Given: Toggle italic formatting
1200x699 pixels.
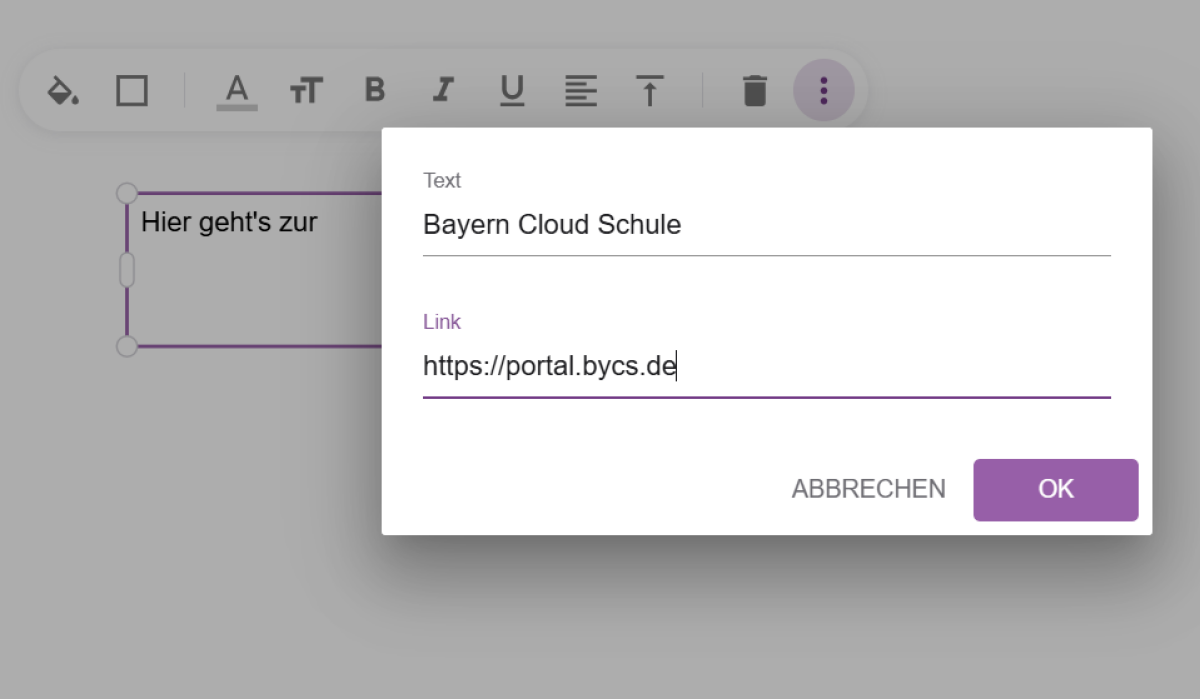Looking at the screenshot, I should [443, 91].
